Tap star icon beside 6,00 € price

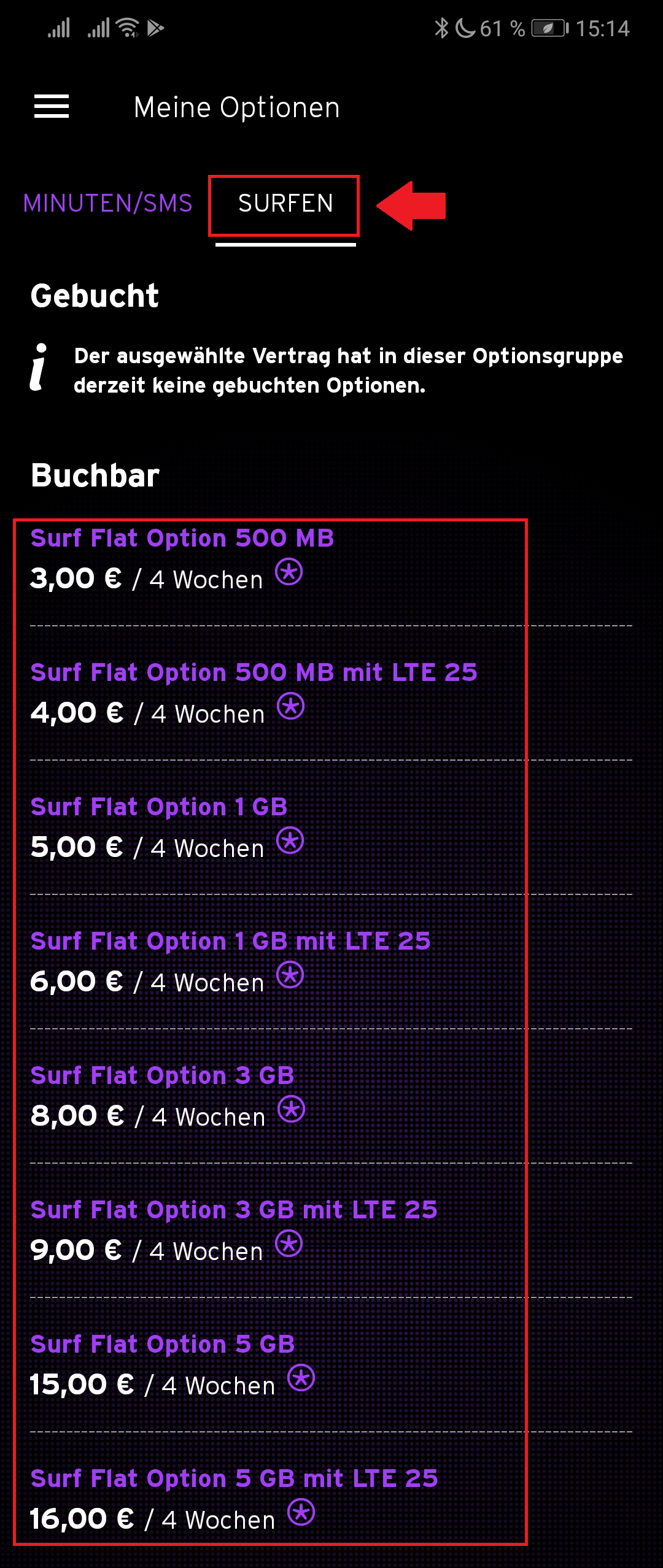[x=290, y=975]
